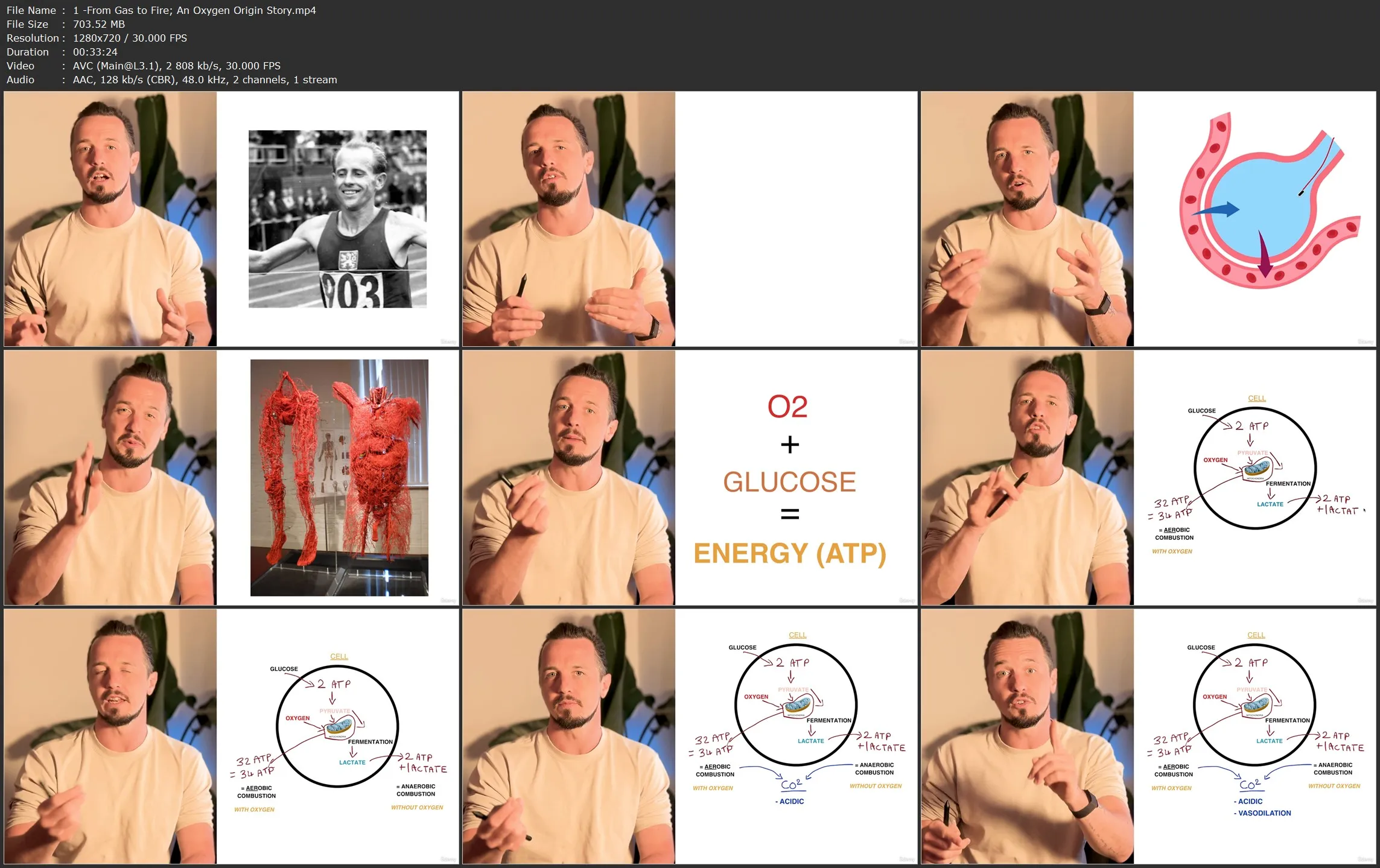
Task: Click the 'ENERGY (ATP)' text on the slide
Action: point(790,554)
